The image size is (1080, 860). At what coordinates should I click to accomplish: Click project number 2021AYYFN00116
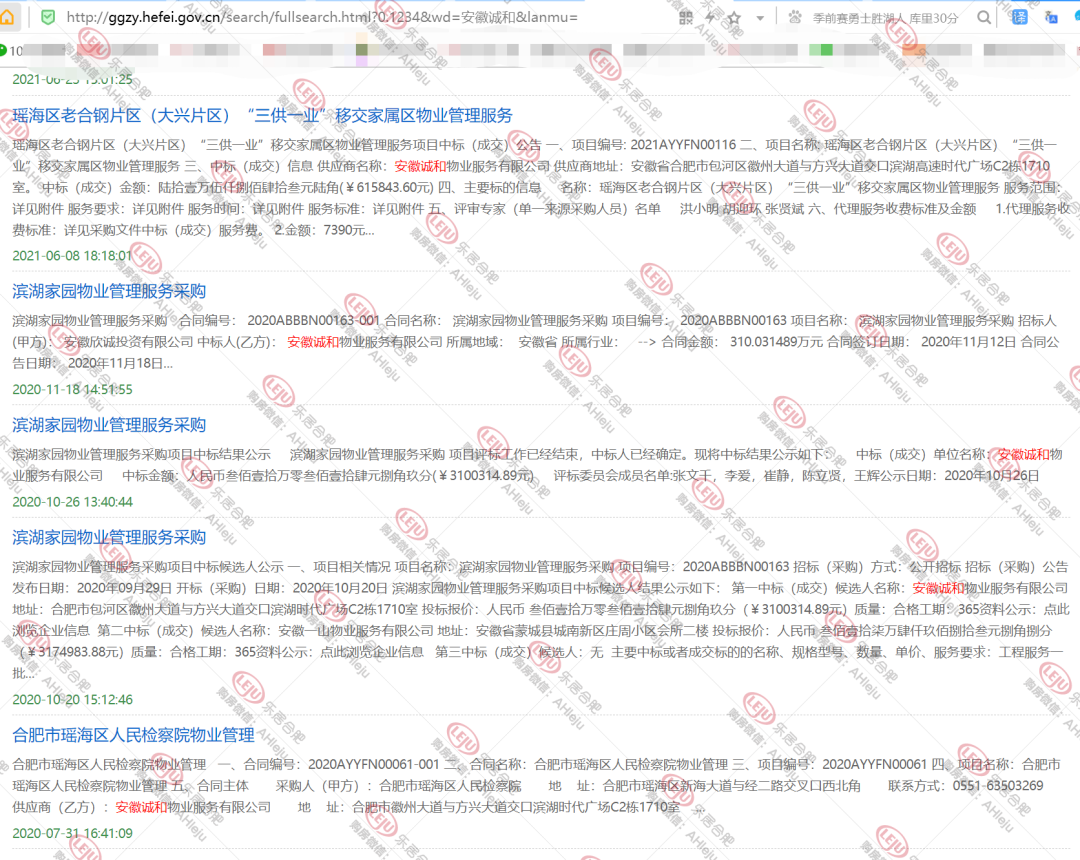click(x=683, y=145)
